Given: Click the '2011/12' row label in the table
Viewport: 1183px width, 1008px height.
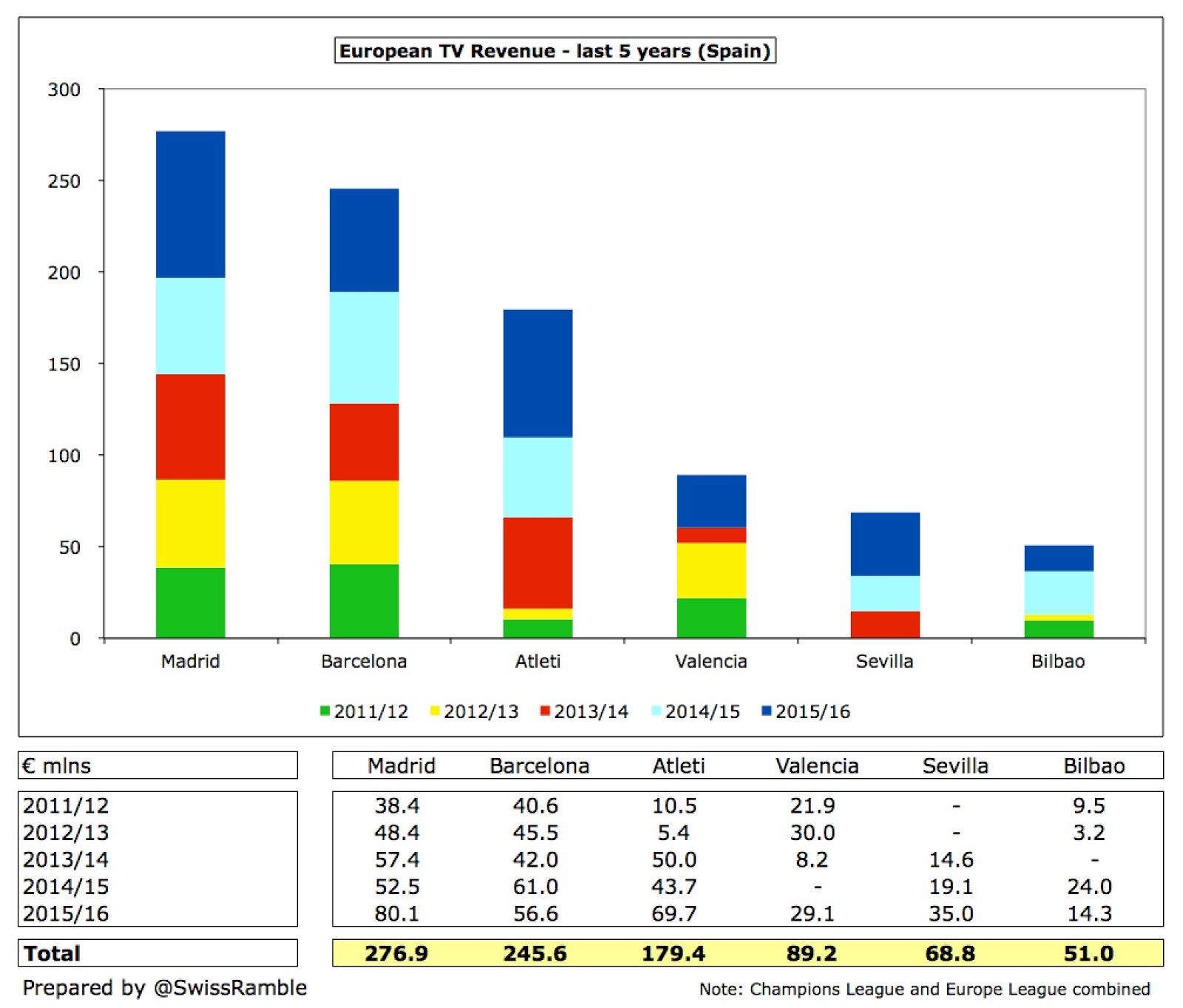Looking at the screenshot, I should (x=66, y=805).
